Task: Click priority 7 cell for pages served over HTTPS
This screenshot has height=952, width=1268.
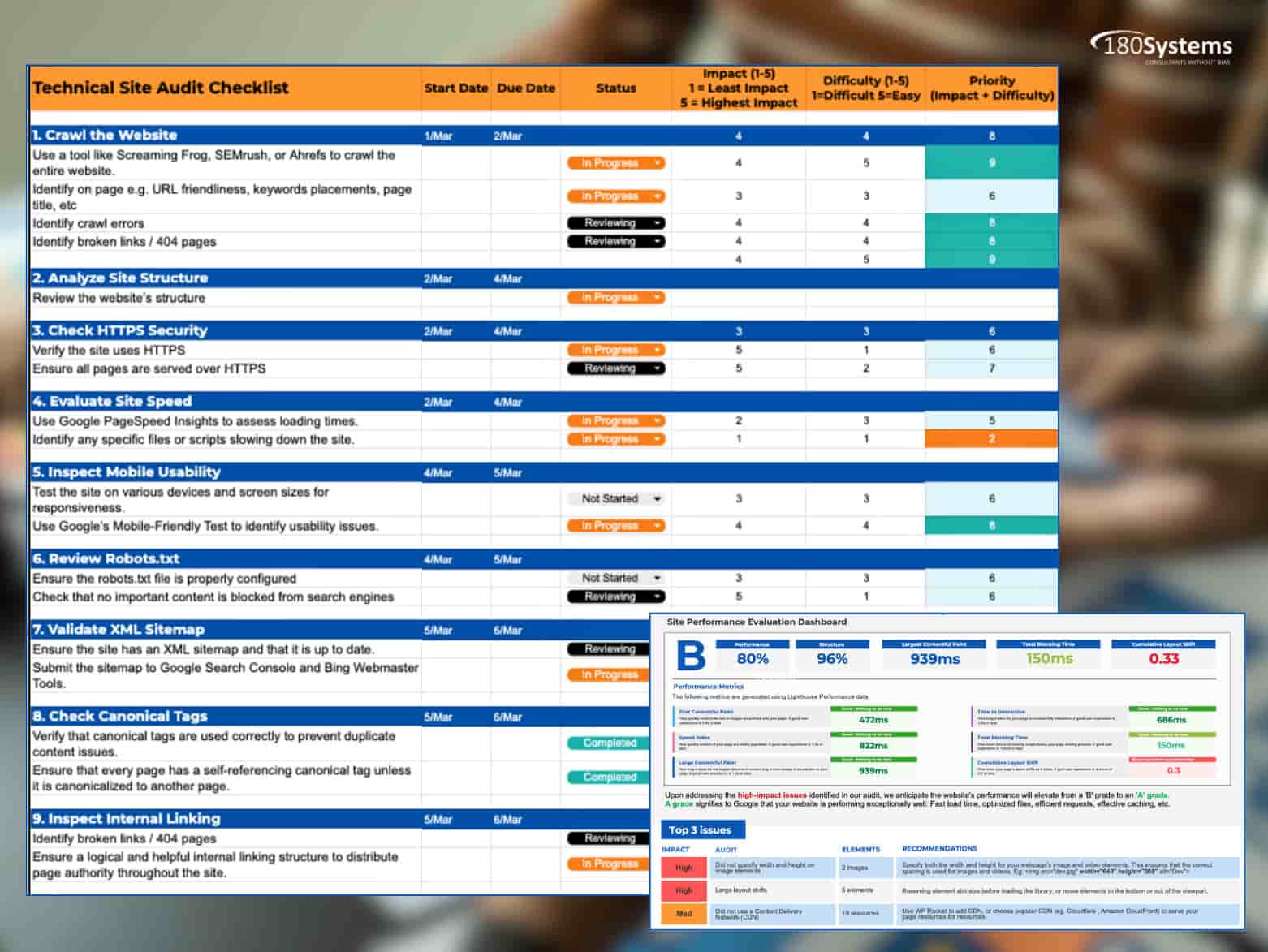Action: pos(991,368)
